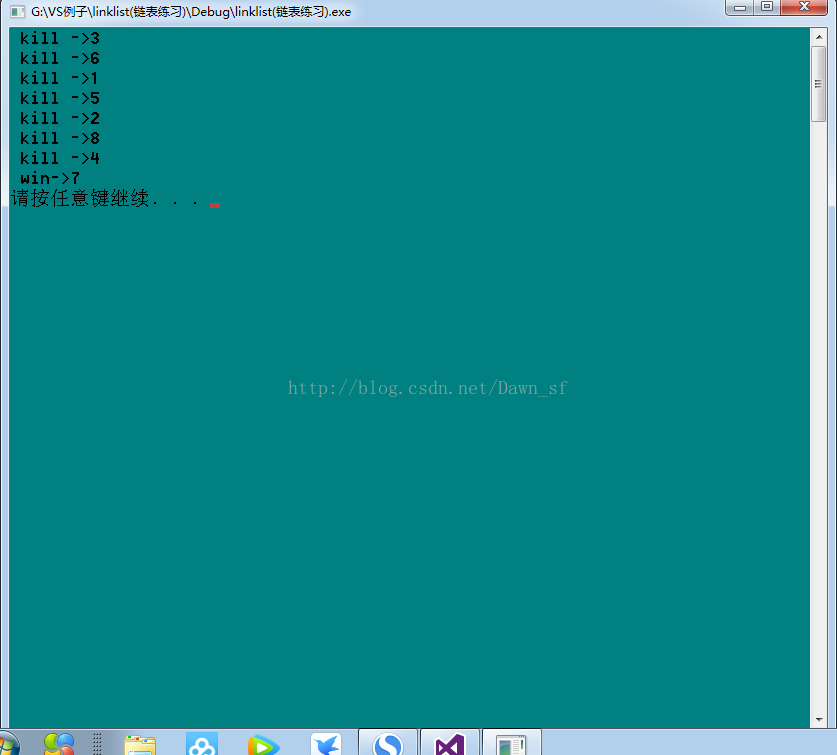Open the Windows Start menu orb
This screenshot has height=755, width=837.
pos(8,744)
